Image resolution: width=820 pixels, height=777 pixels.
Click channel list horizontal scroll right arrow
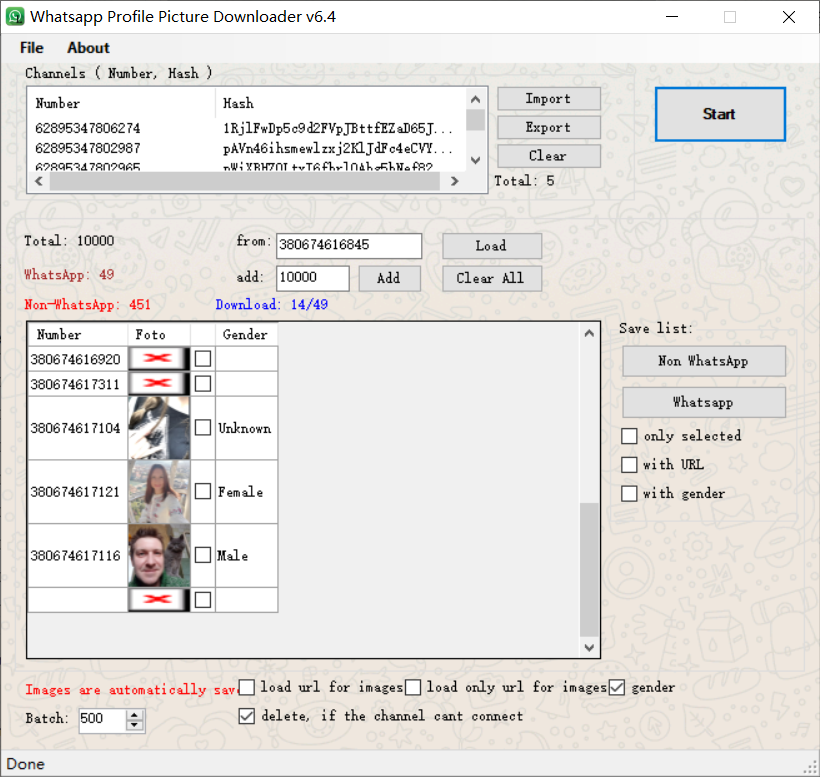454,181
